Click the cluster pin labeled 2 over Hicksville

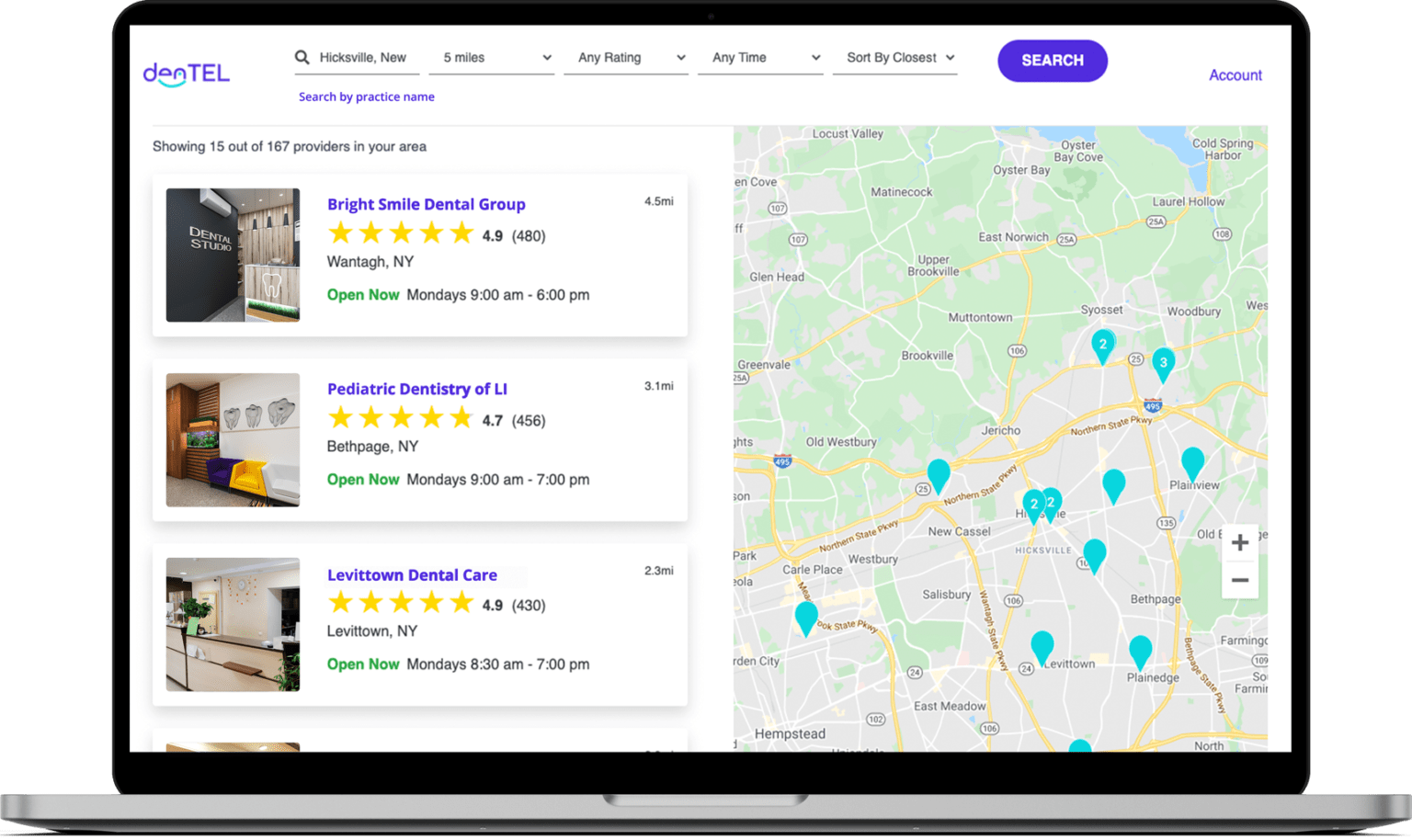tap(1034, 504)
